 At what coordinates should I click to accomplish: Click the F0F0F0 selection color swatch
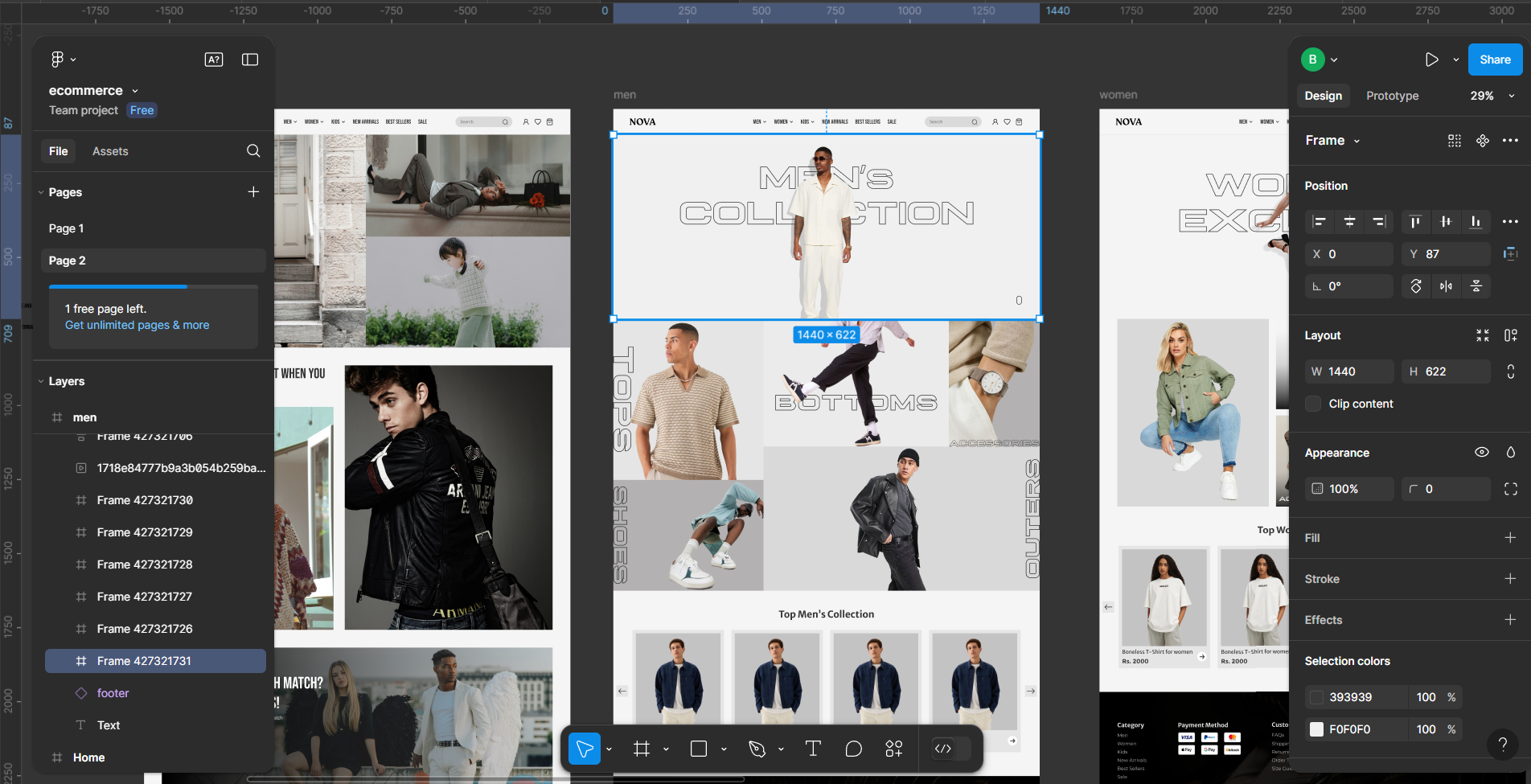pyautogui.click(x=1316, y=729)
